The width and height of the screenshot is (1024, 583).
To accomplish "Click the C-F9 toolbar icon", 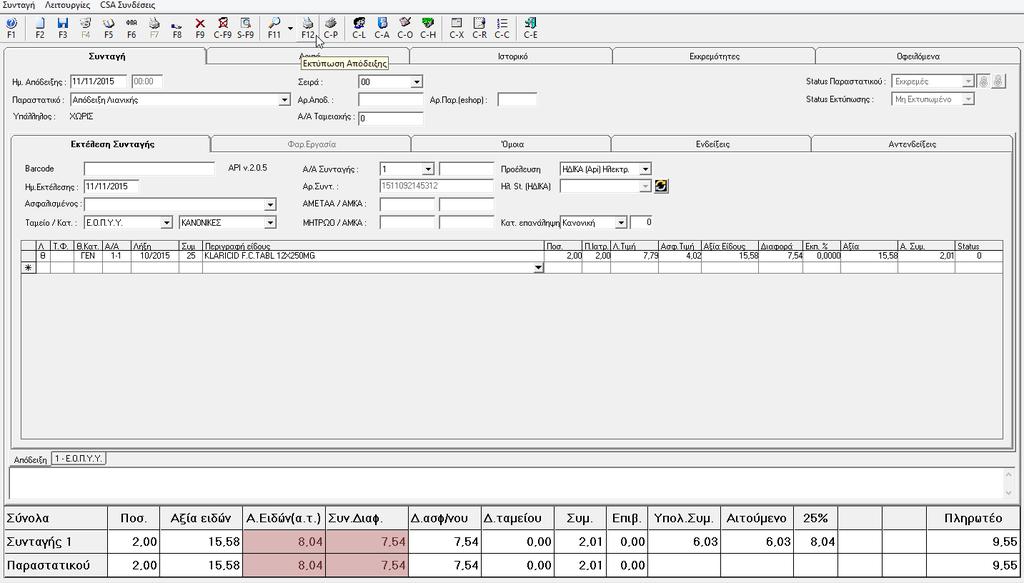I will pyautogui.click(x=223, y=28).
